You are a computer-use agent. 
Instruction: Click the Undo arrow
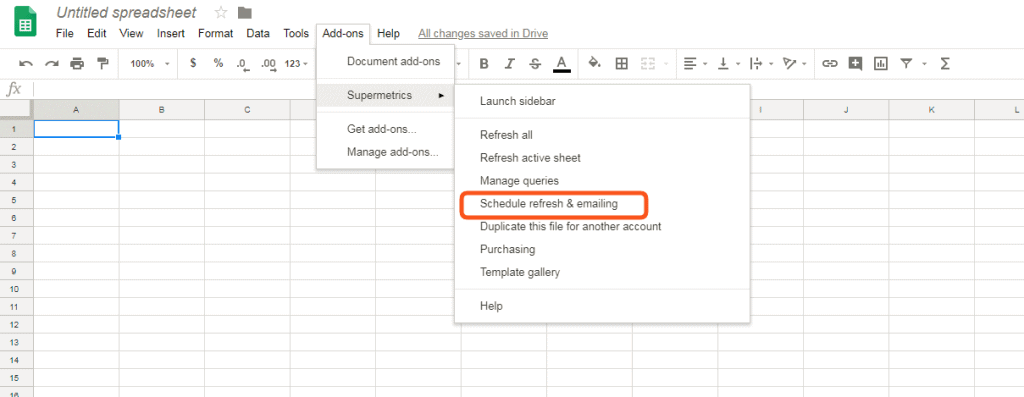(x=26, y=63)
